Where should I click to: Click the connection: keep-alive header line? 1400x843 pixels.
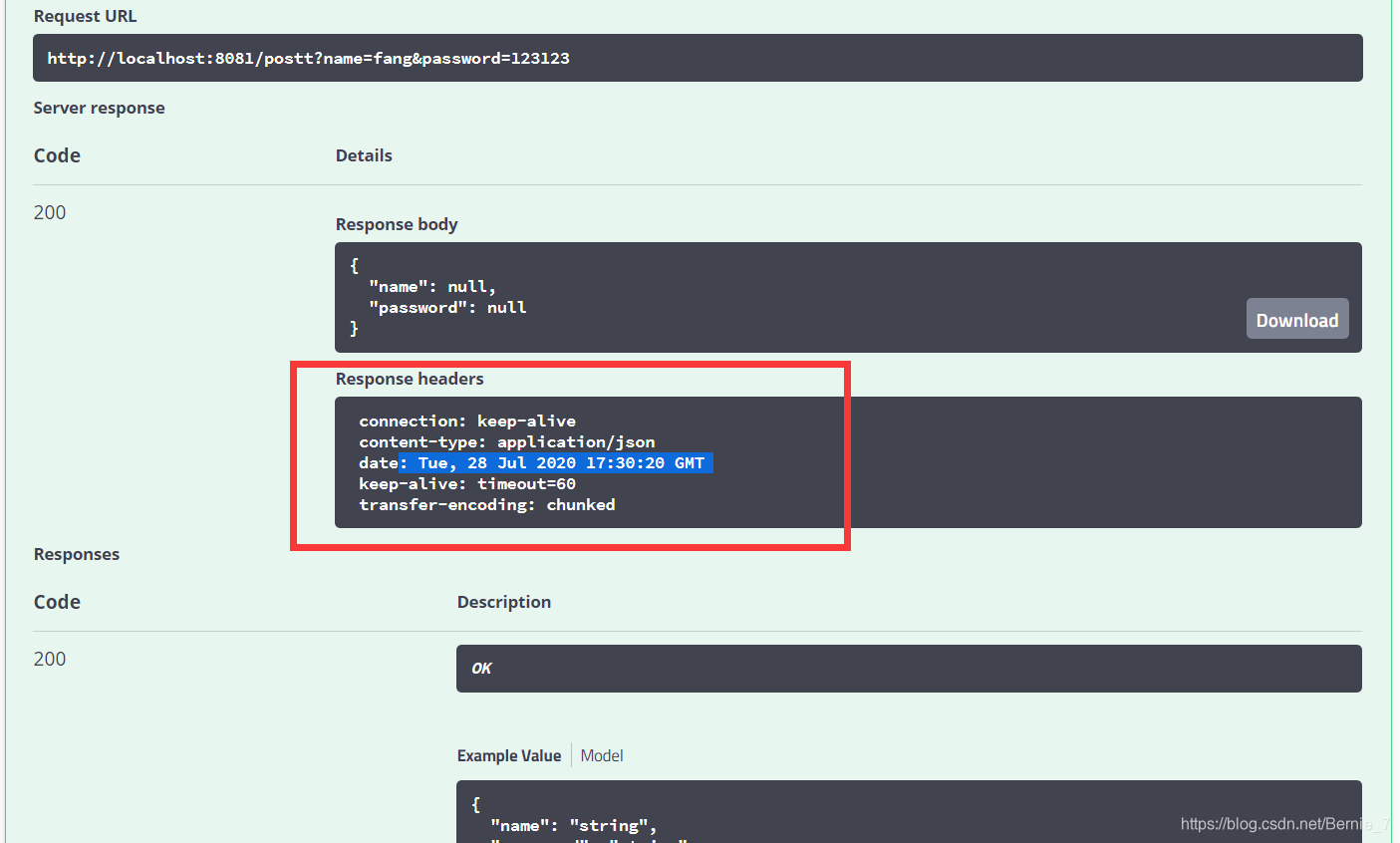coord(467,421)
